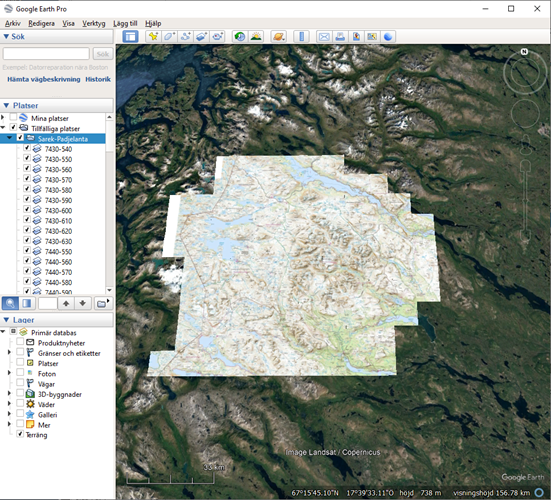Toggle the Sarek-Padjelanta folder checkbox
This screenshot has height=500, width=551.
[x=20, y=138]
